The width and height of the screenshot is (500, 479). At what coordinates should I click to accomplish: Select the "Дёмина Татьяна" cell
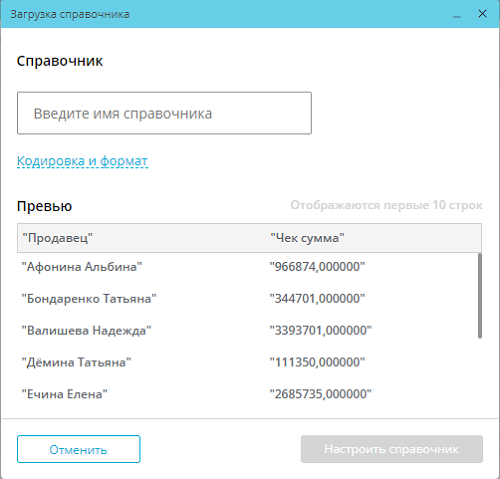click(x=76, y=362)
